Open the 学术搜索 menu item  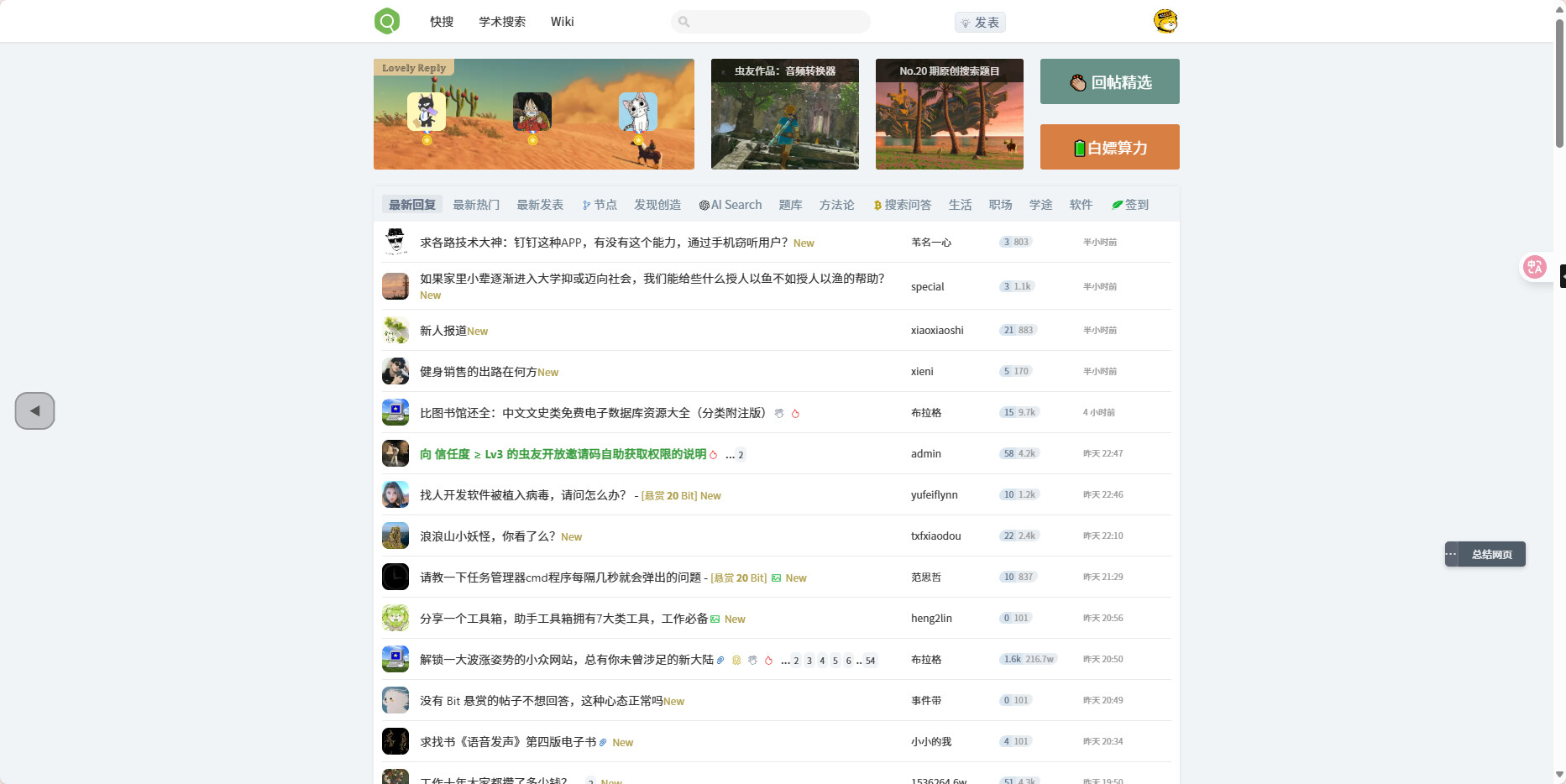coord(502,22)
